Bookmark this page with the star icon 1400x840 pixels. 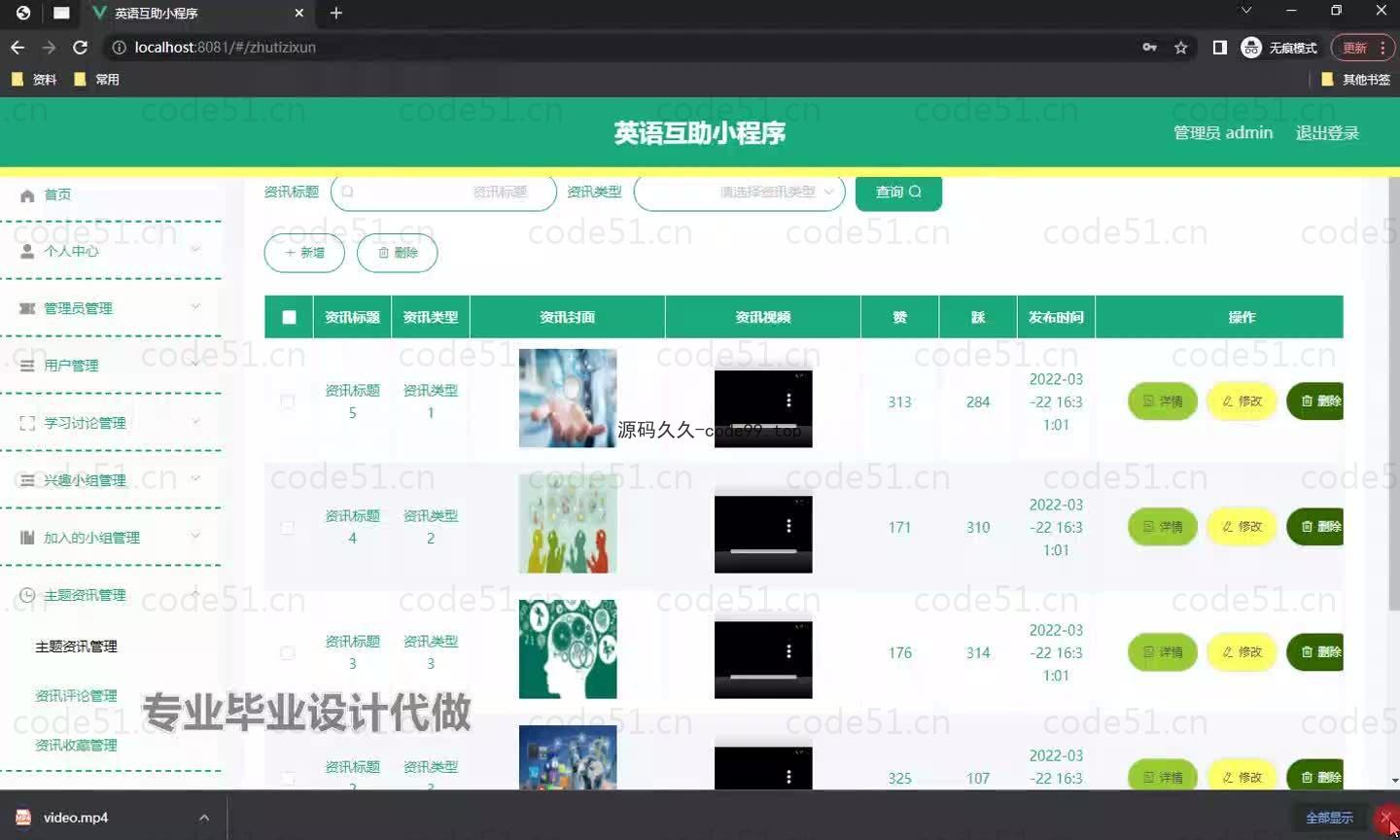click(x=1180, y=47)
